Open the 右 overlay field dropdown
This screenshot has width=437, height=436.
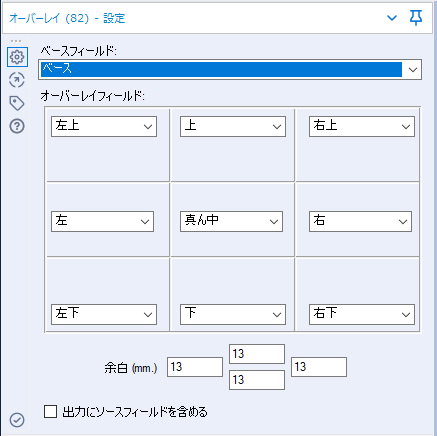coord(360,221)
